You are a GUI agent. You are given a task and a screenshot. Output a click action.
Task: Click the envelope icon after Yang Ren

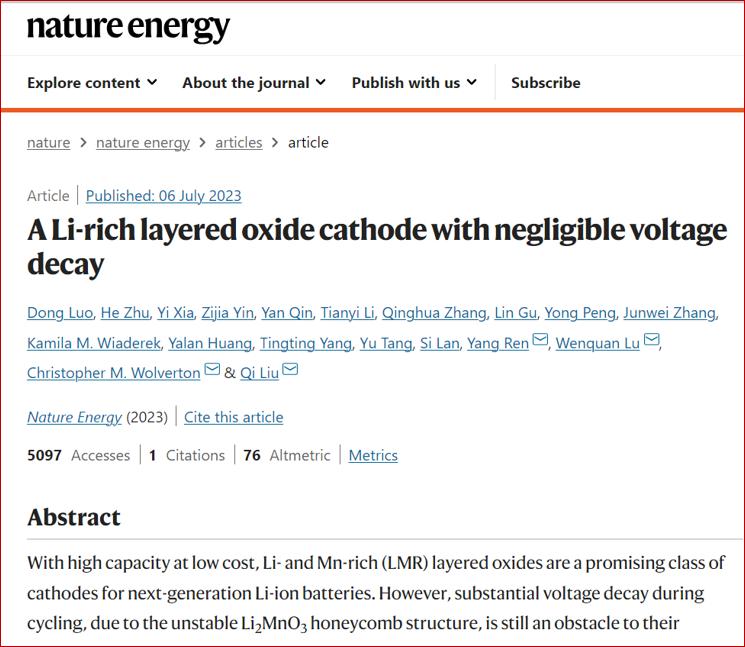[x=540, y=339]
